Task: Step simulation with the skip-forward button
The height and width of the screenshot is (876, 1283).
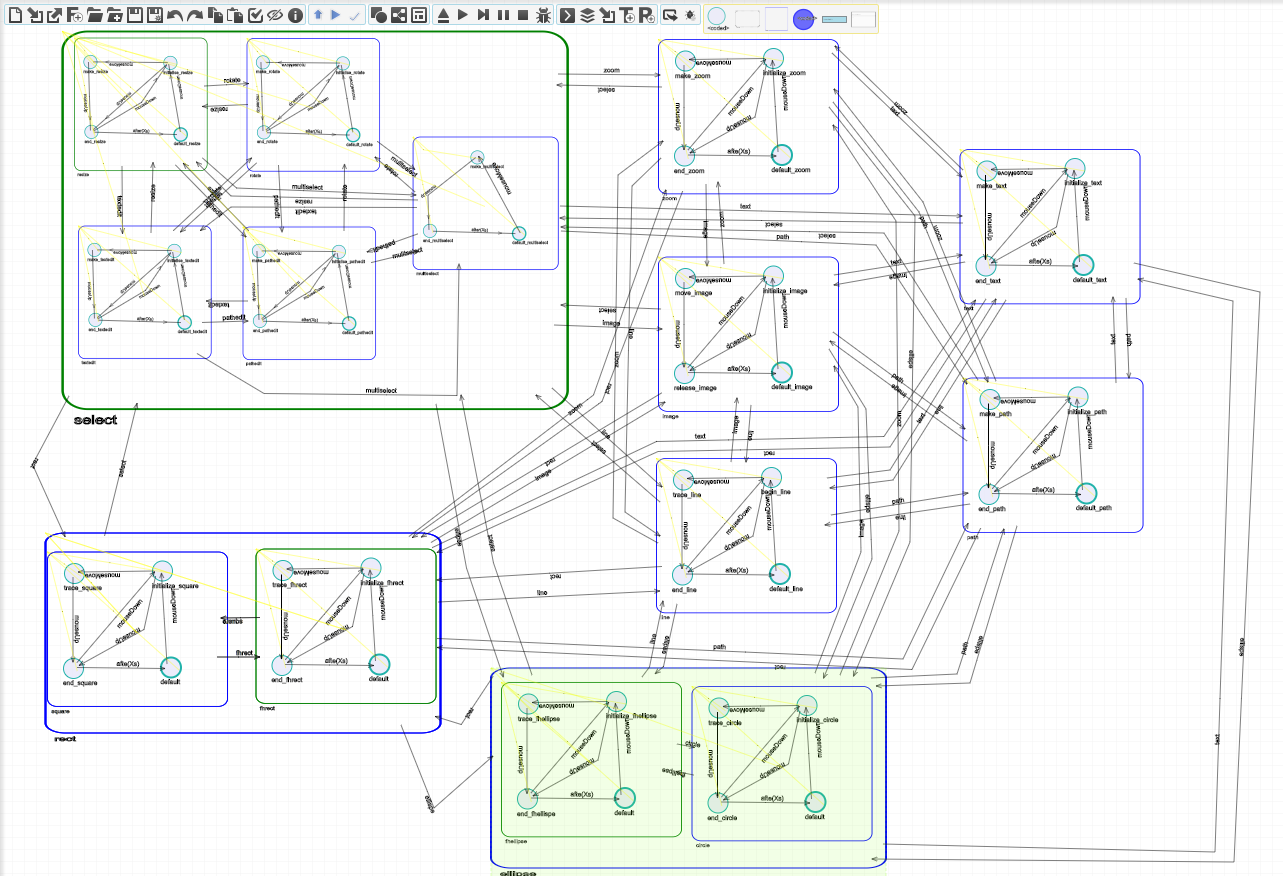Action: click(x=483, y=15)
